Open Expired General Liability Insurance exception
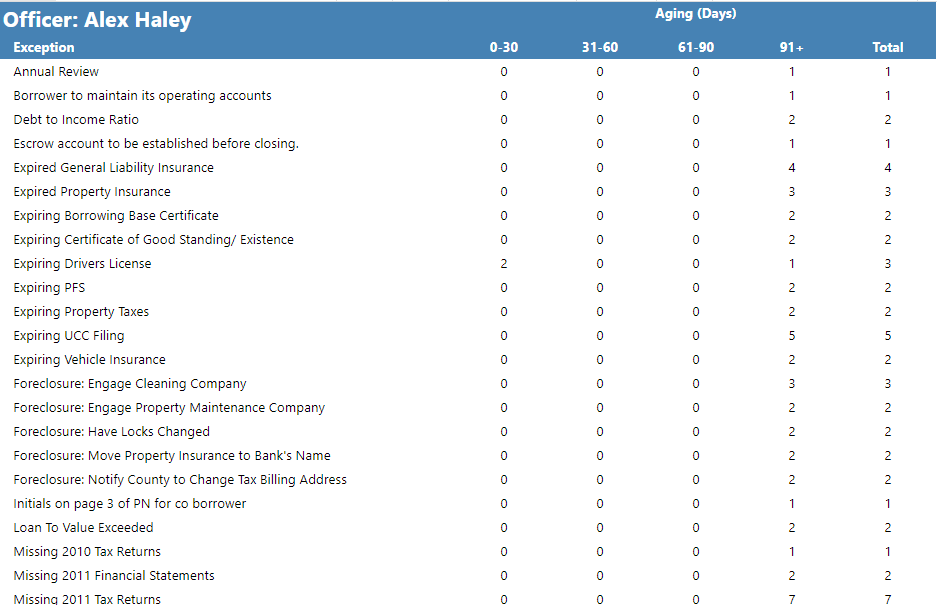 (x=113, y=168)
